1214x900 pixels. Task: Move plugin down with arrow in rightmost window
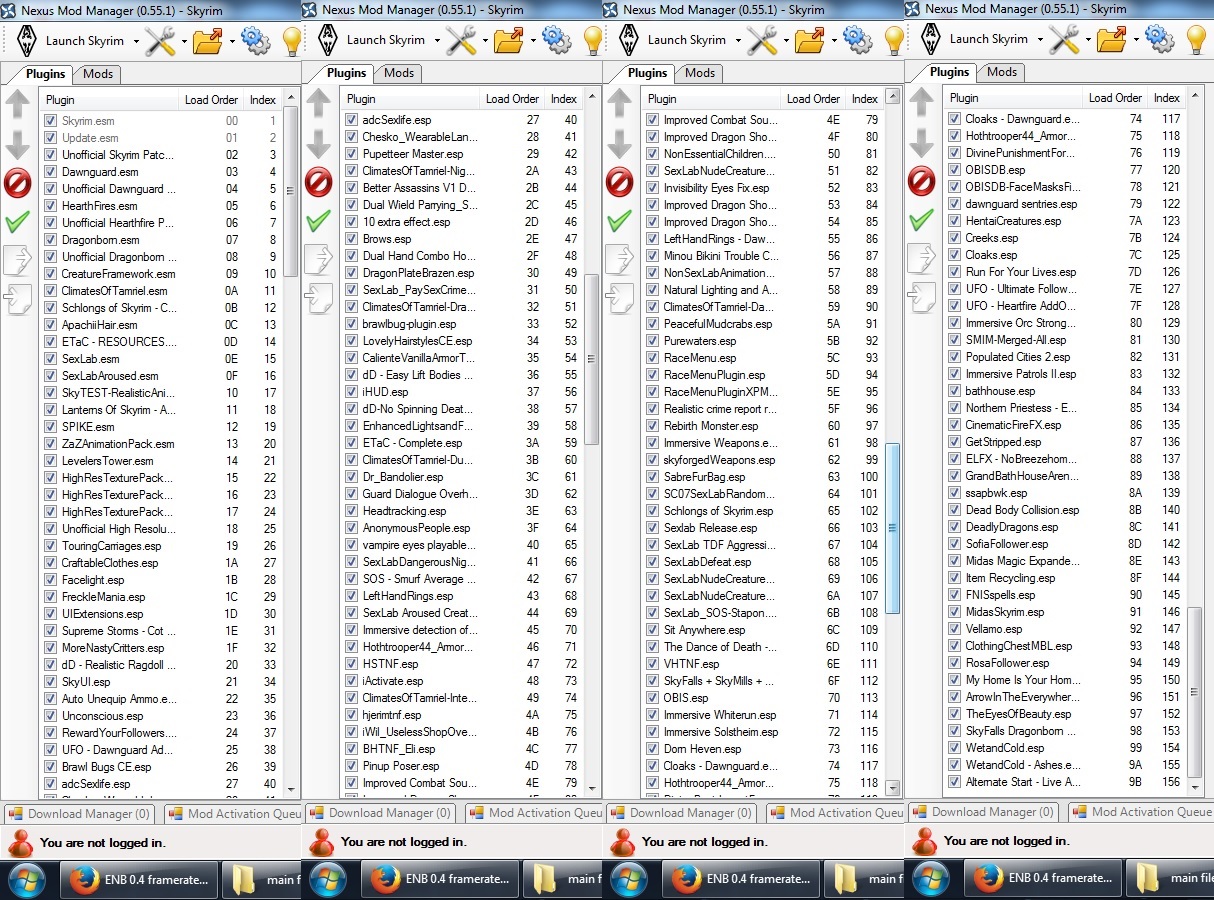coord(922,143)
